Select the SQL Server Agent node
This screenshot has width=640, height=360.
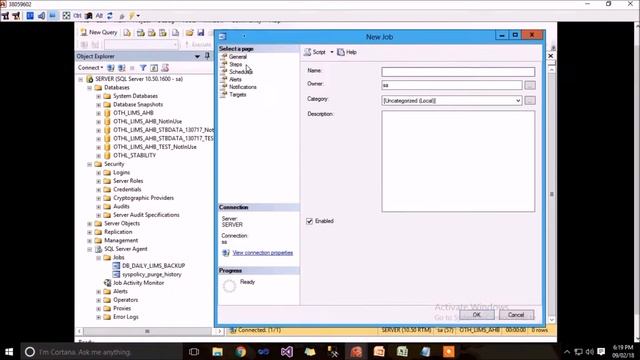coord(125,249)
